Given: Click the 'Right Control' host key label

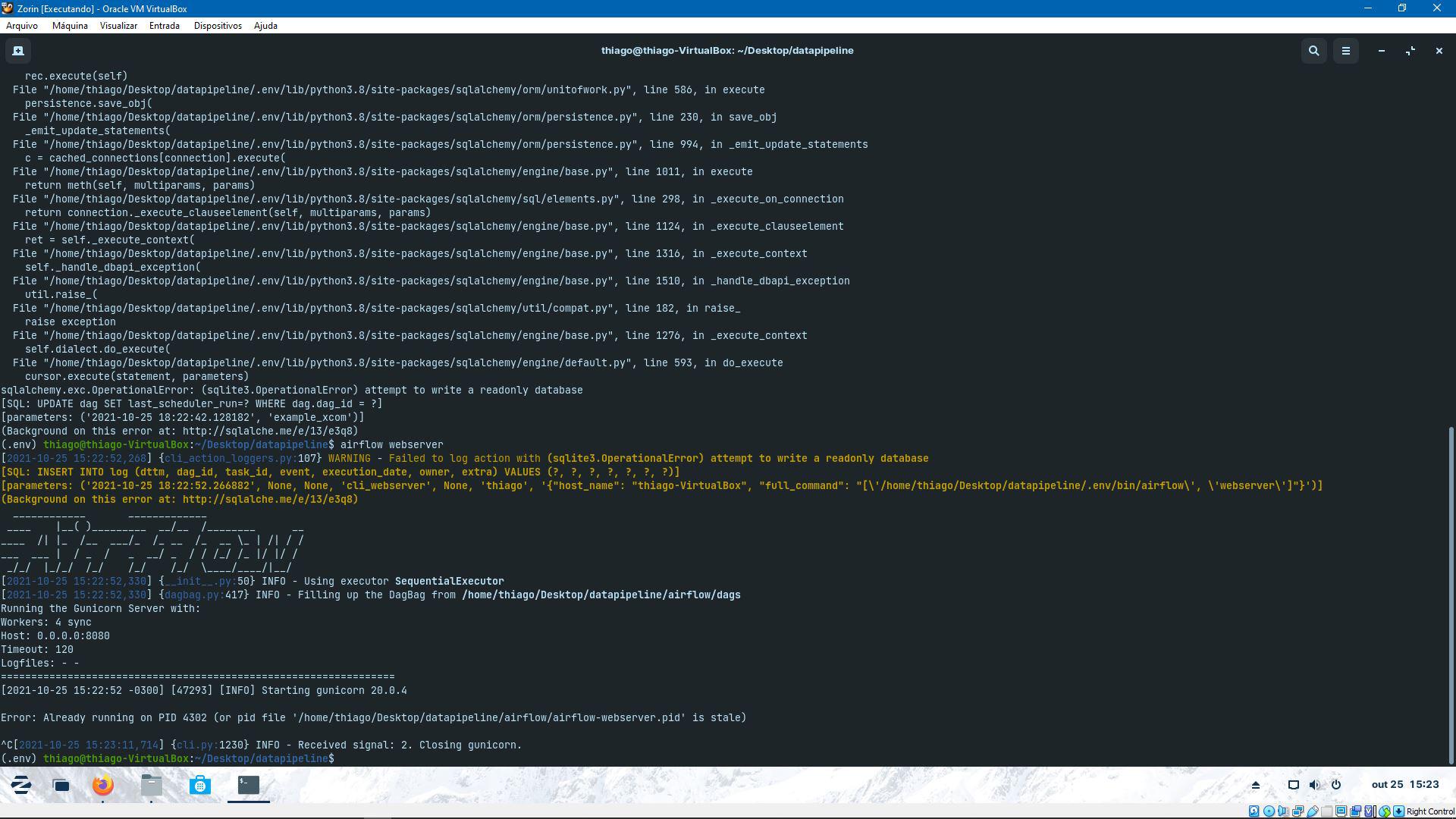Looking at the screenshot, I should tap(1430, 811).
